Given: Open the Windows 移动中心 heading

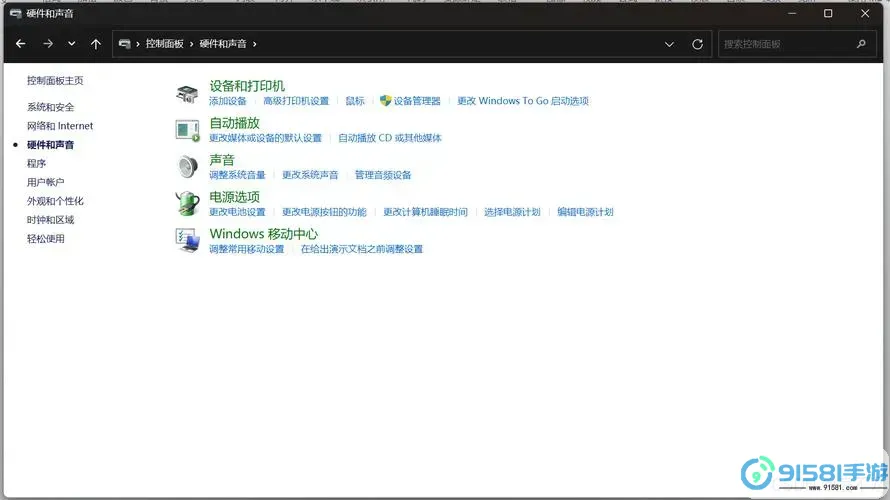Looking at the screenshot, I should 264,234.
